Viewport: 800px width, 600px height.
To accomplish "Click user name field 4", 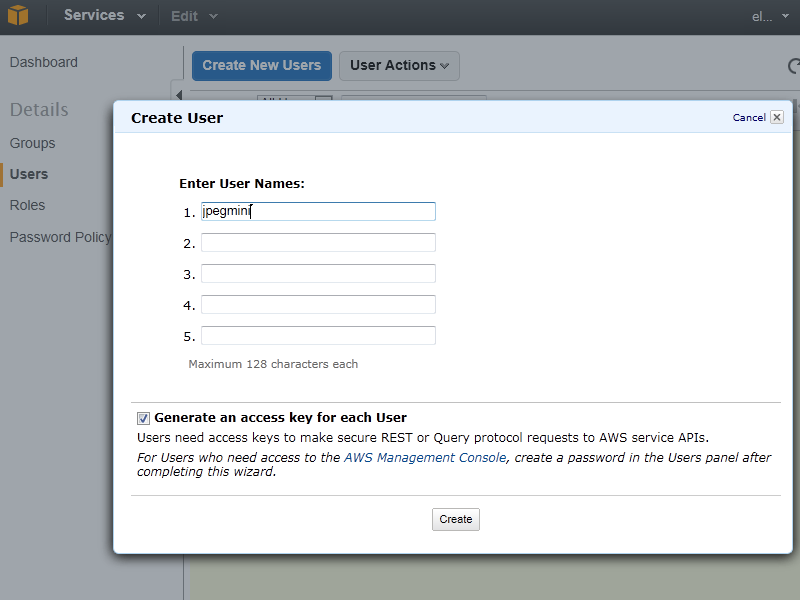I will [x=318, y=305].
